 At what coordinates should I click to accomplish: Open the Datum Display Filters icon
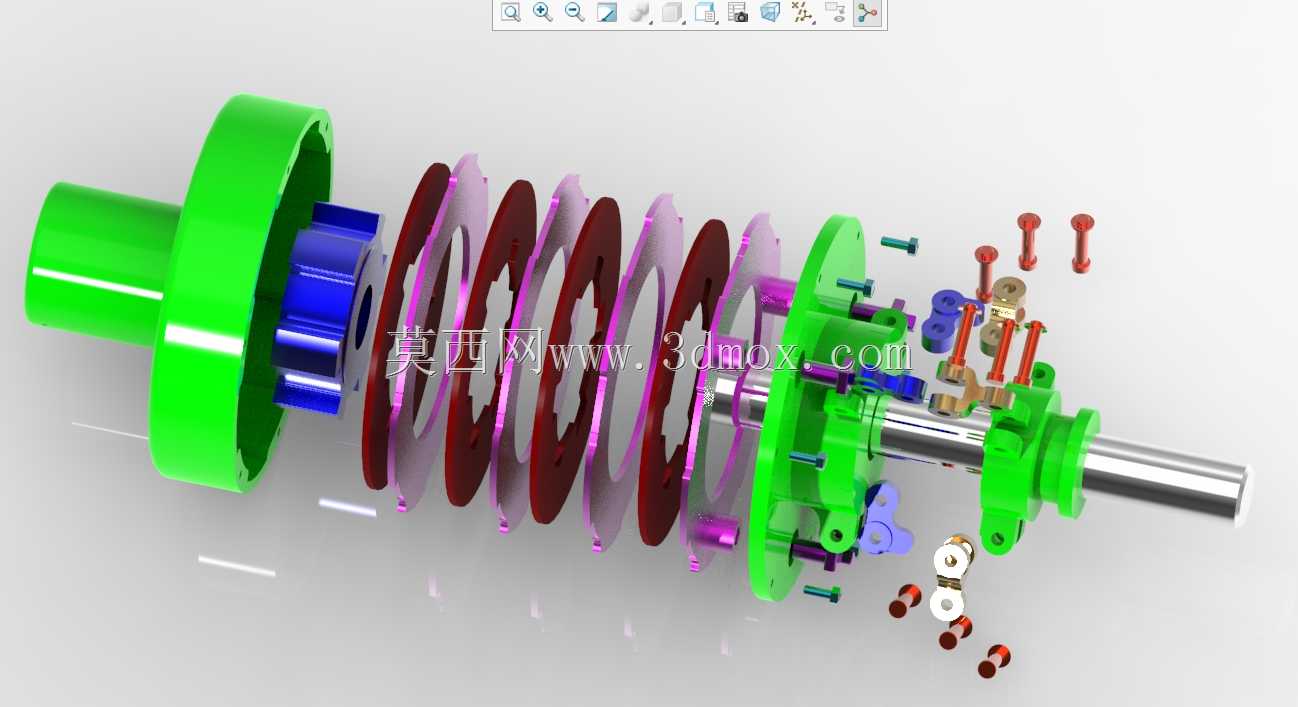click(802, 13)
